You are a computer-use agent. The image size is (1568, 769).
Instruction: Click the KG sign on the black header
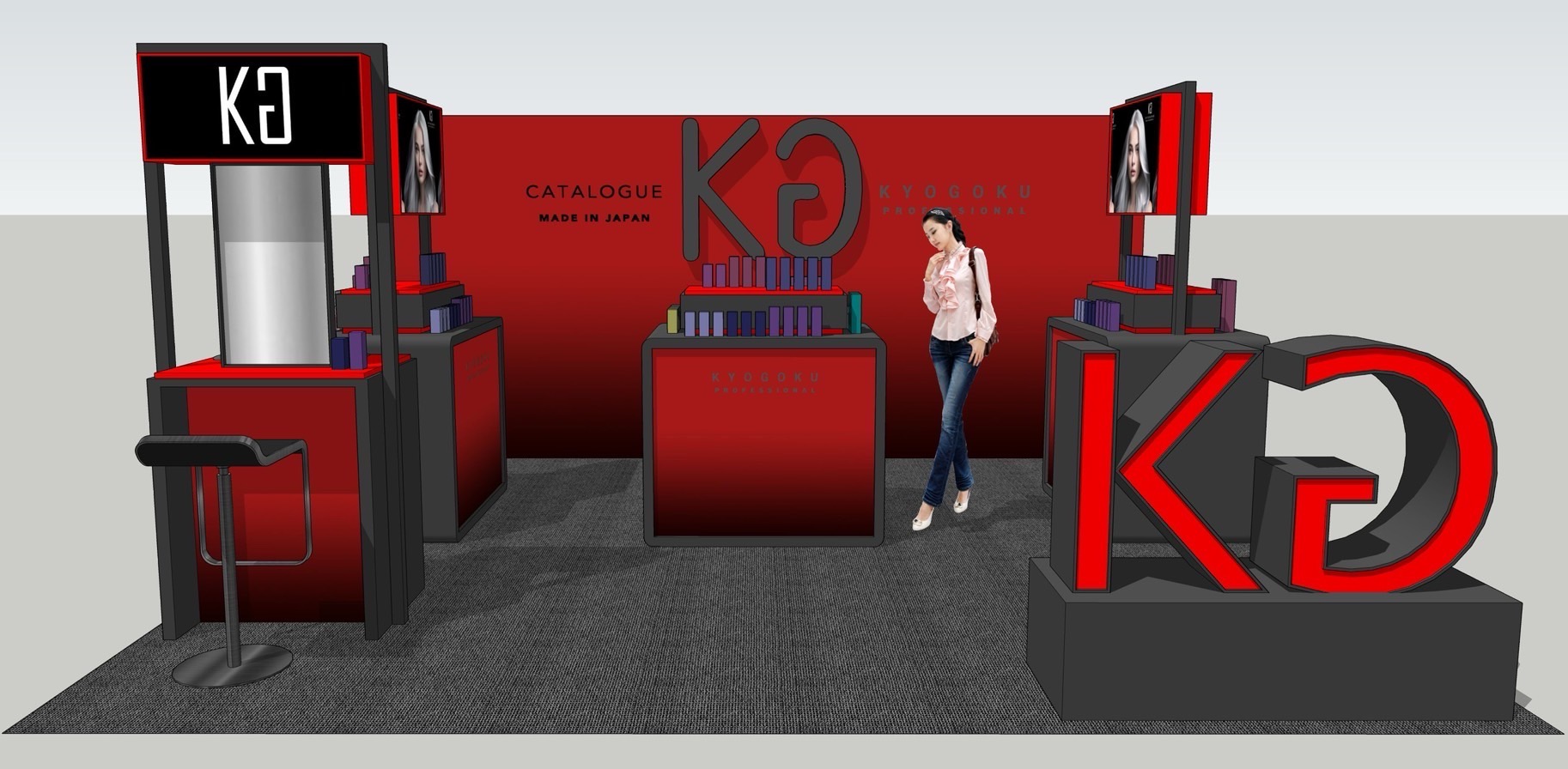(x=254, y=106)
